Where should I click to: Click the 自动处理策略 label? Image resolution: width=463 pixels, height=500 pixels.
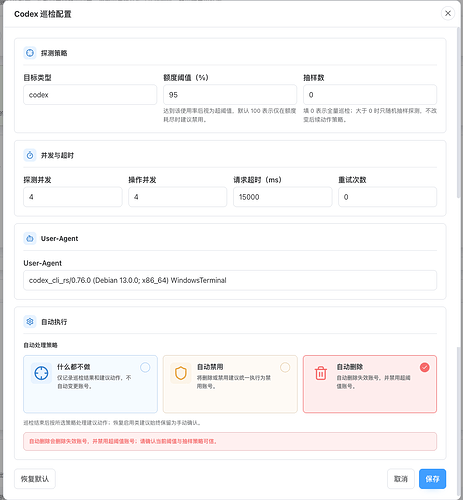(40, 345)
